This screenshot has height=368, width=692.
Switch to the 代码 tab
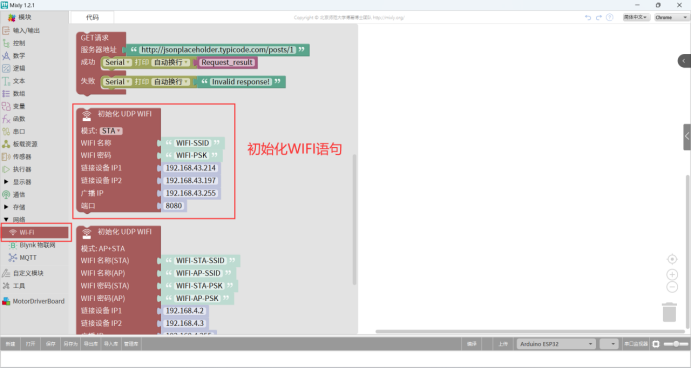(x=92, y=17)
